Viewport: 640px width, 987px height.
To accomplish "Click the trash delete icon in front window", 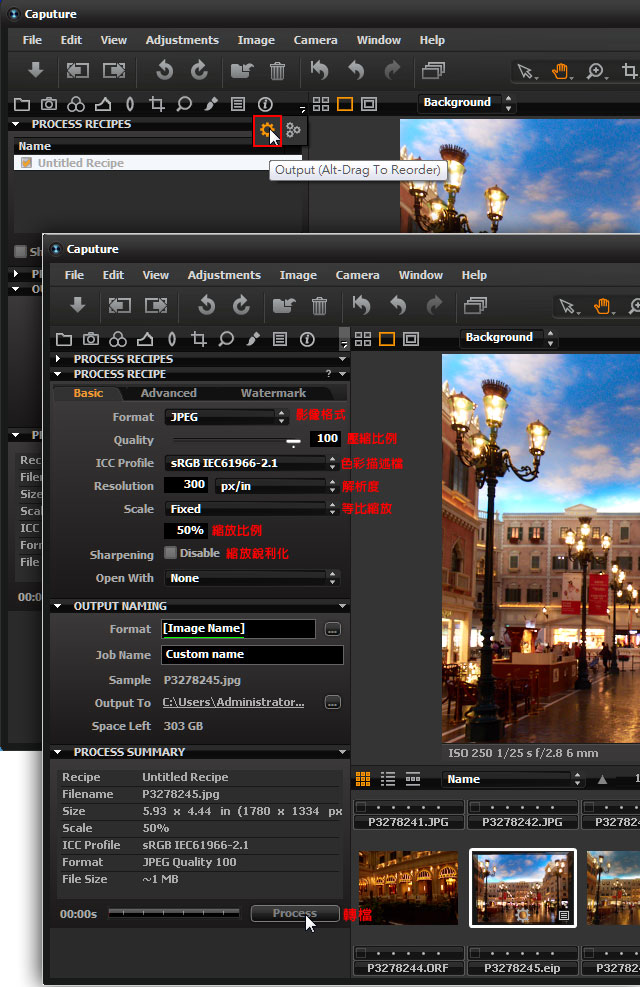I will [320, 306].
